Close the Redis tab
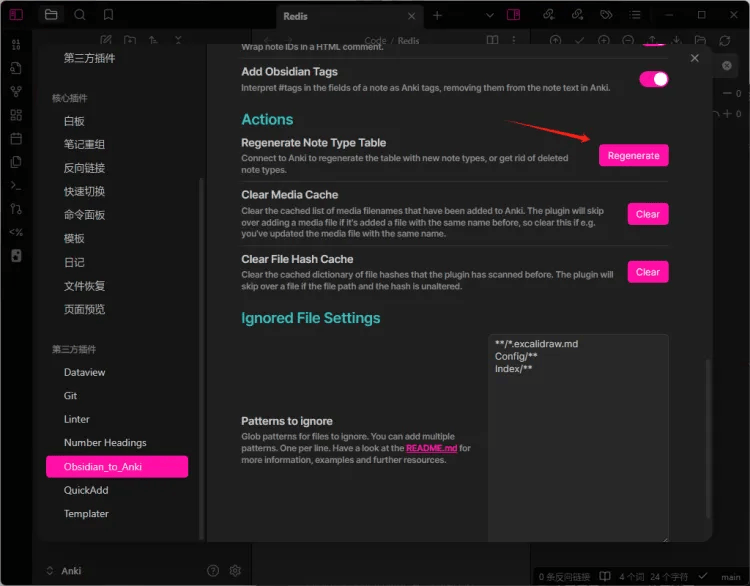The height and width of the screenshot is (586, 750). (412, 16)
